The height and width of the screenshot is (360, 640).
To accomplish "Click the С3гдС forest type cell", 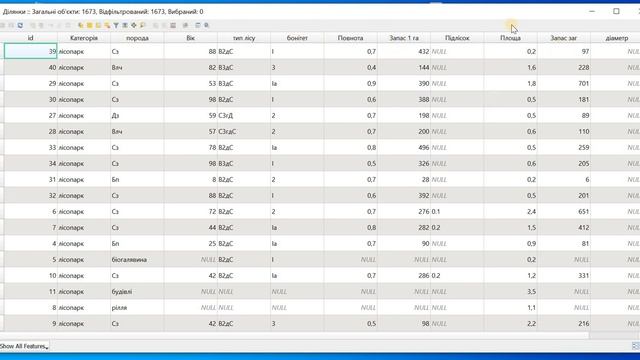I will point(244,131).
